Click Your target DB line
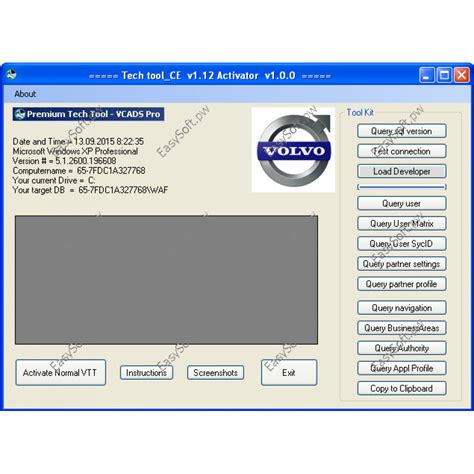 pyautogui.click(x=90, y=190)
